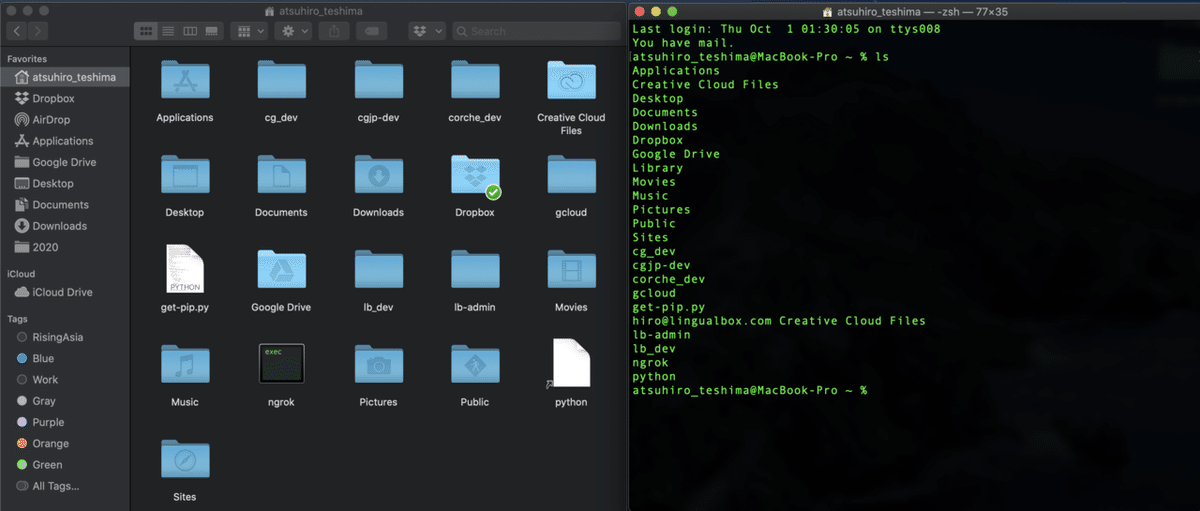Switch Finder to list view

[168, 32]
